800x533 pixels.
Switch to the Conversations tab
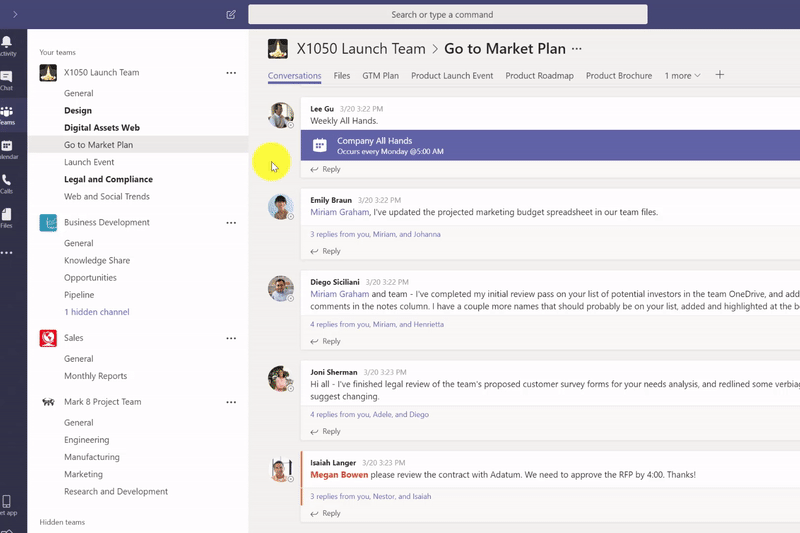(x=294, y=75)
